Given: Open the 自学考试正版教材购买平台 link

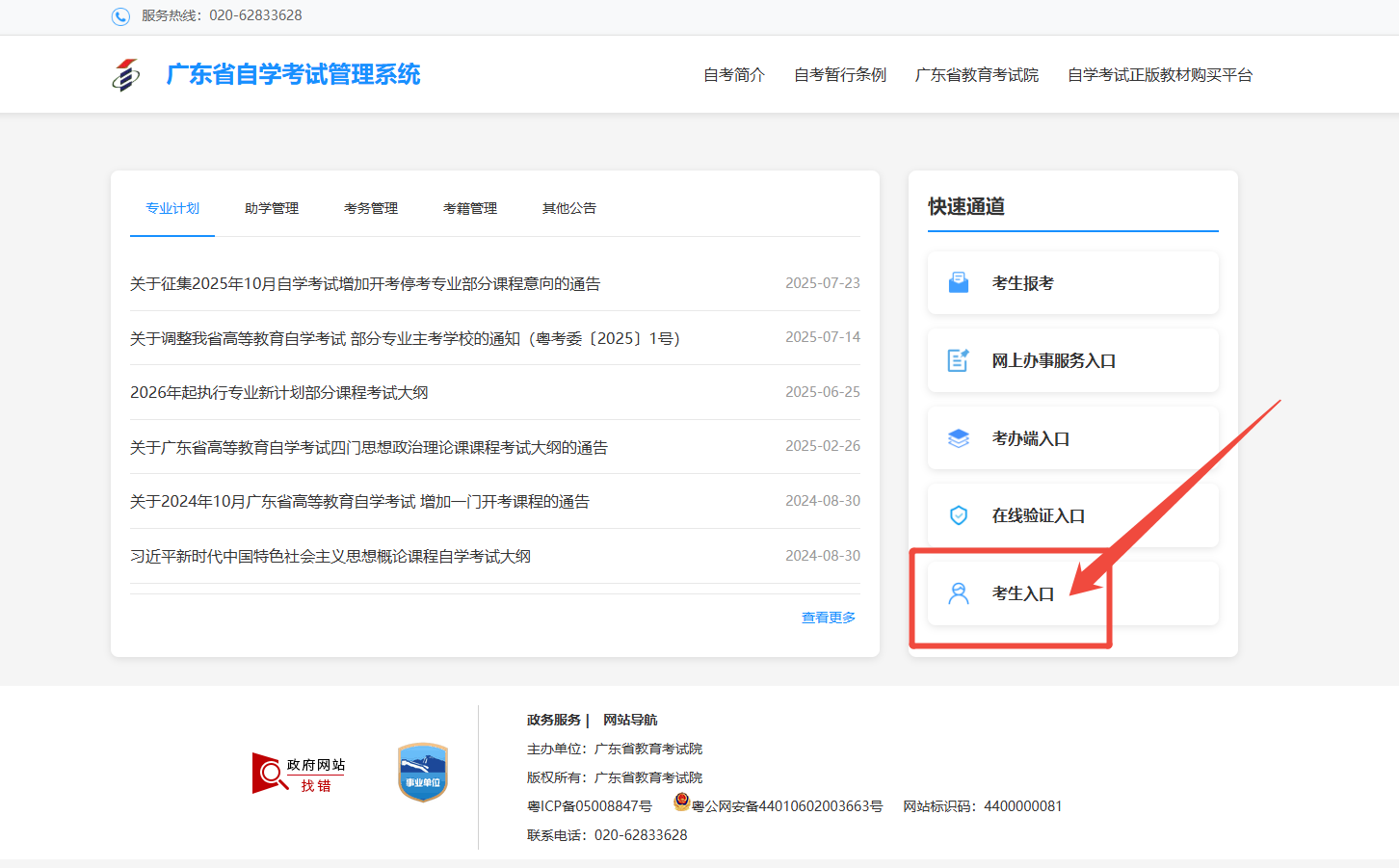Looking at the screenshot, I should click(1159, 74).
